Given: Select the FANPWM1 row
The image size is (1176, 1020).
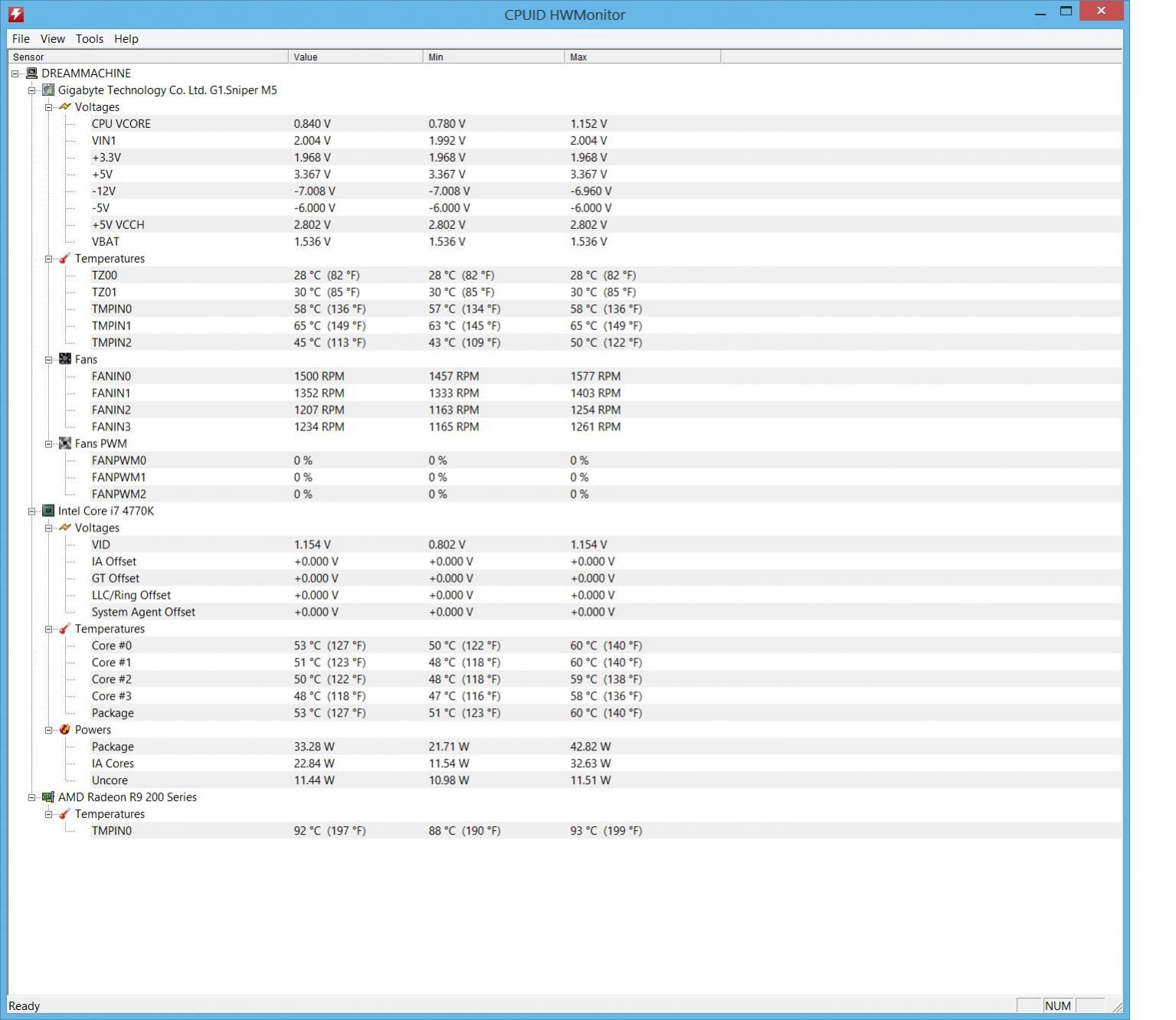Looking at the screenshot, I should tap(605, 477).
